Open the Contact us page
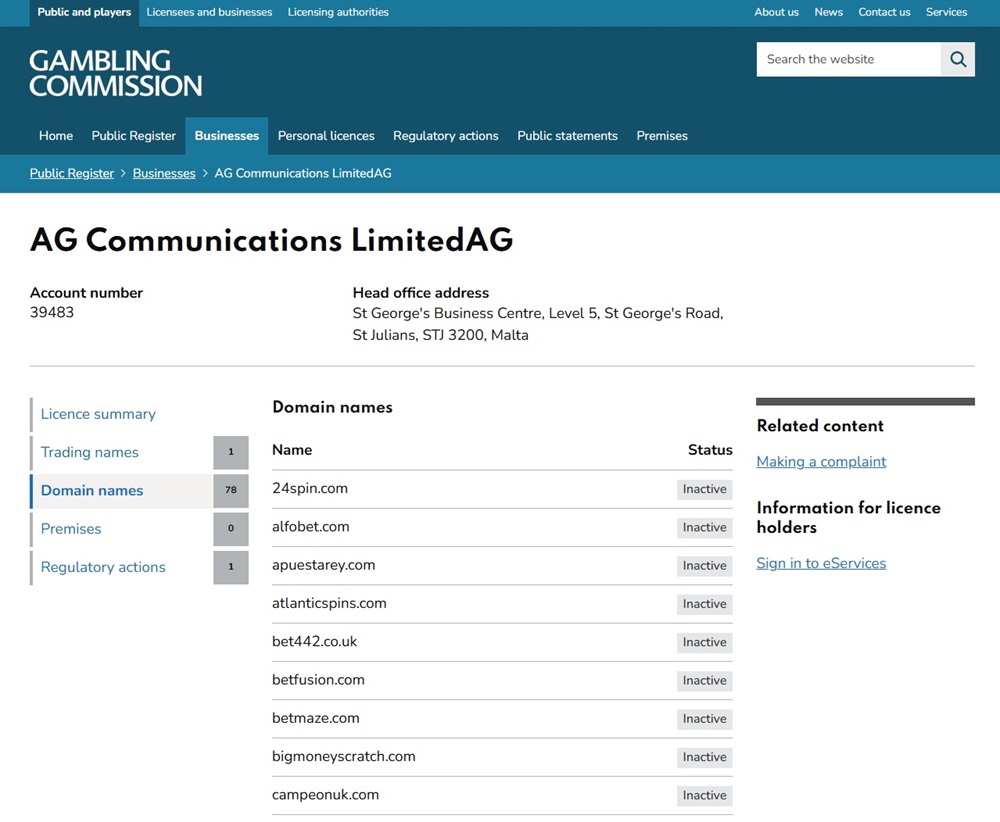The width and height of the screenshot is (1000, 822). (884, 12)
